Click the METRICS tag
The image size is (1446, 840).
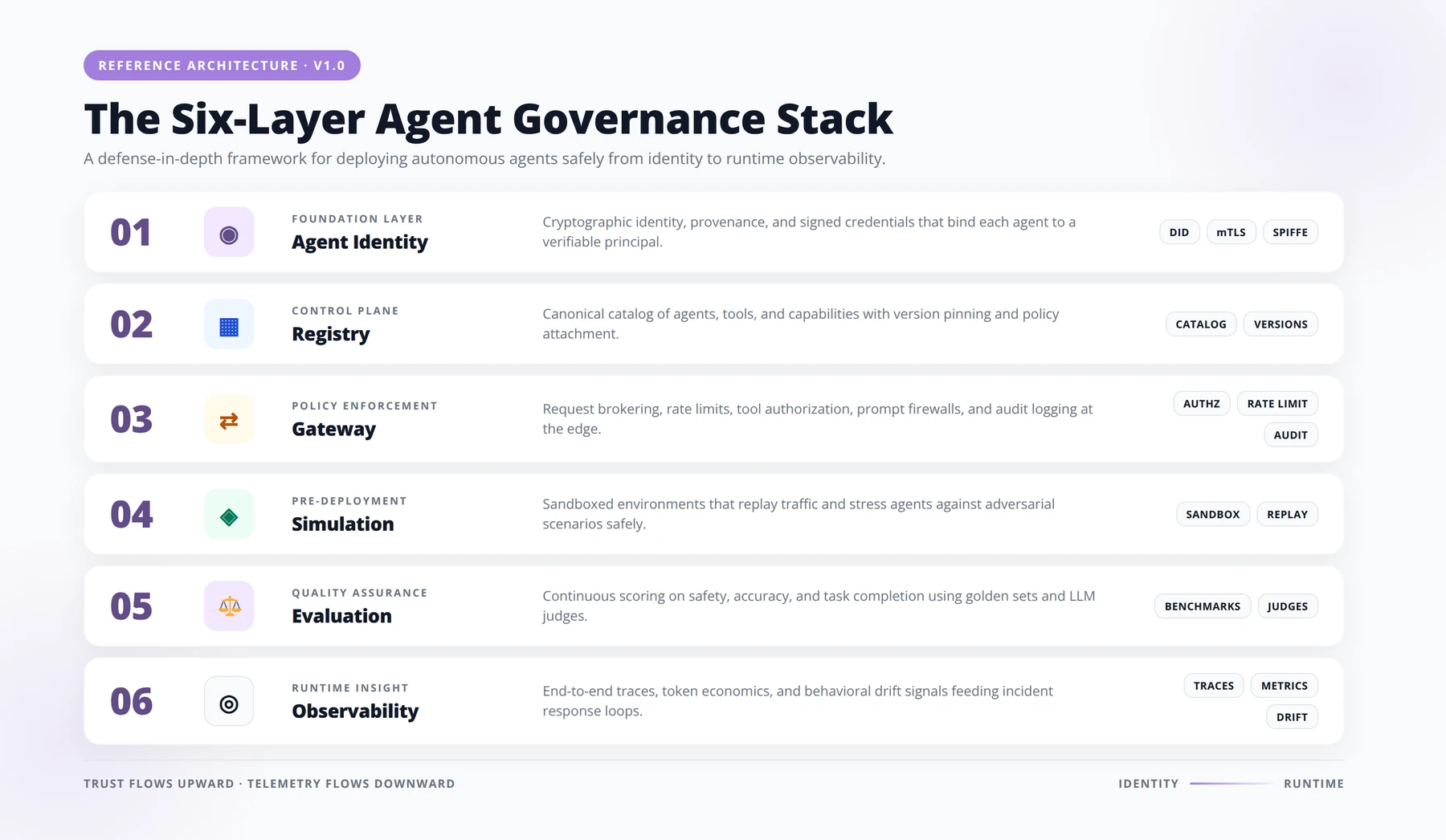click(x=1285, y=686)
